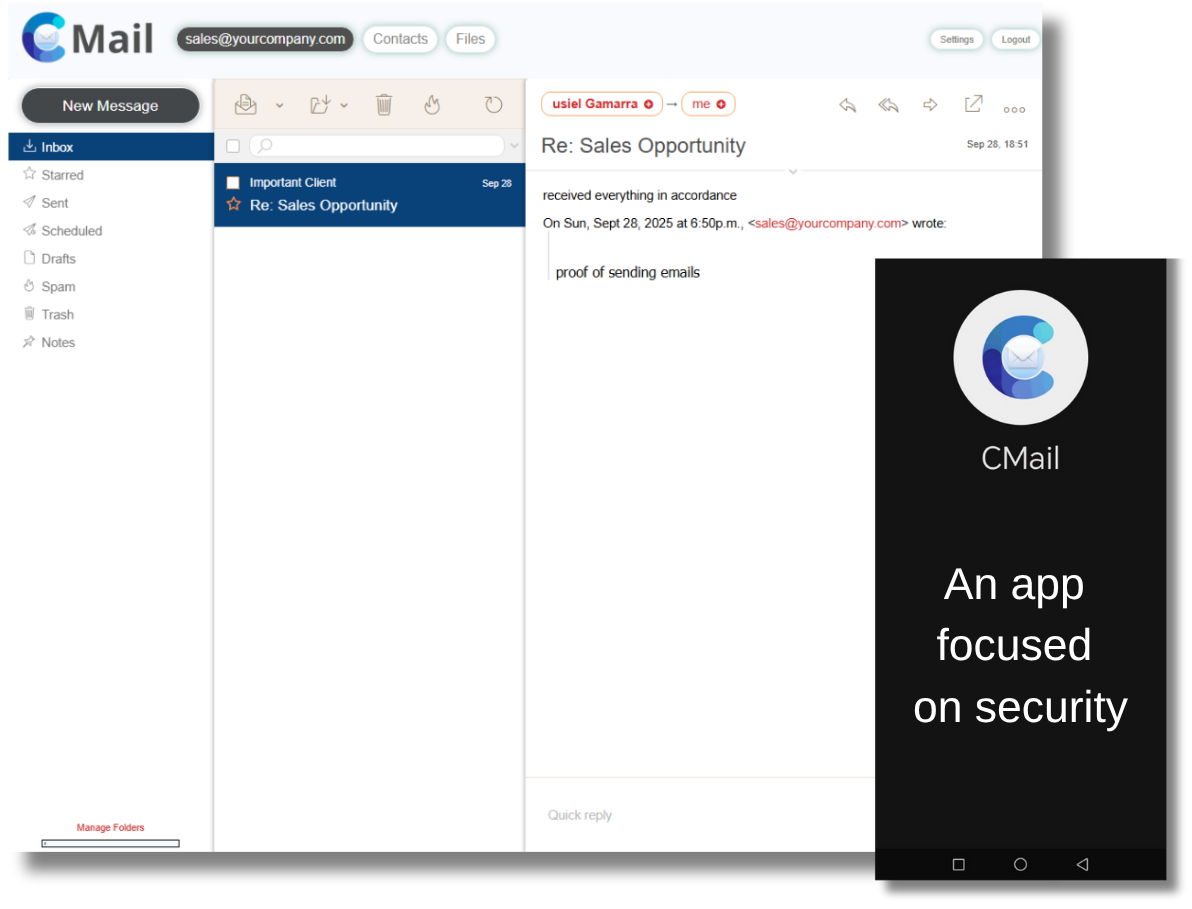Move the selected email to a folder
Screen dimensions: 1192x909
coord(320,104)
